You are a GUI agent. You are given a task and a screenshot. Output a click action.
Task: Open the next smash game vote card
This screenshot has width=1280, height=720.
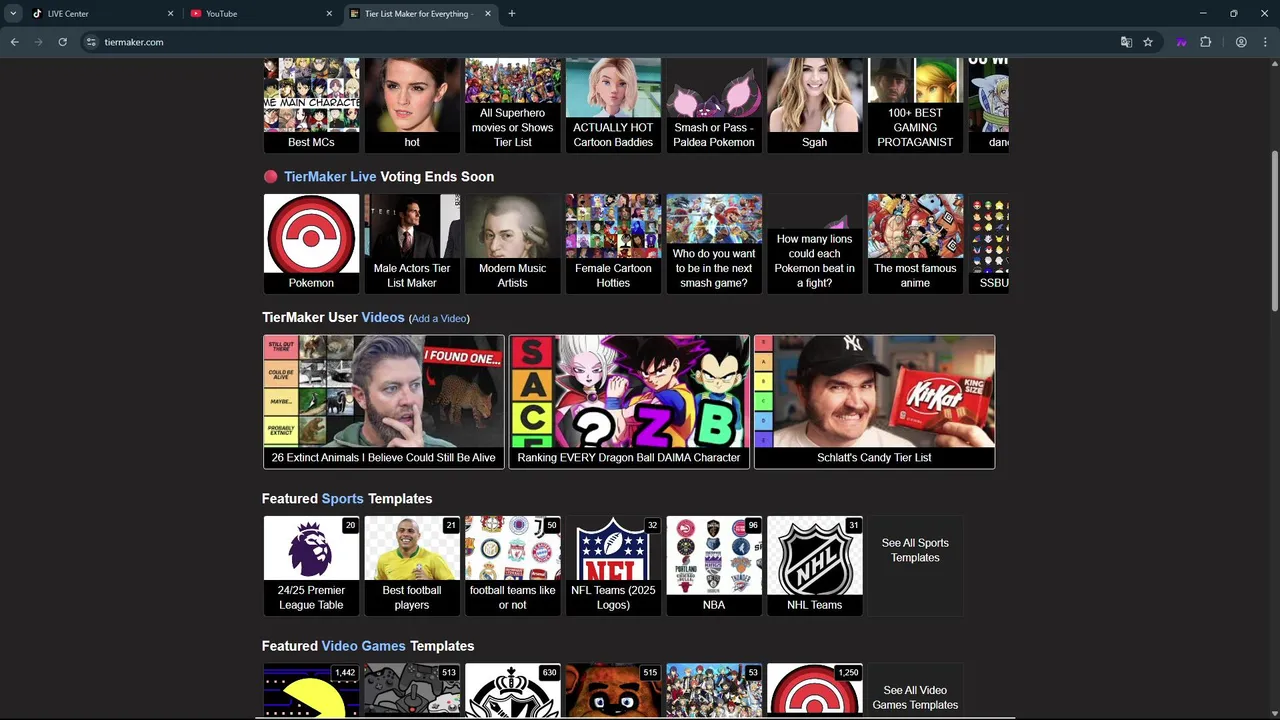714,243
